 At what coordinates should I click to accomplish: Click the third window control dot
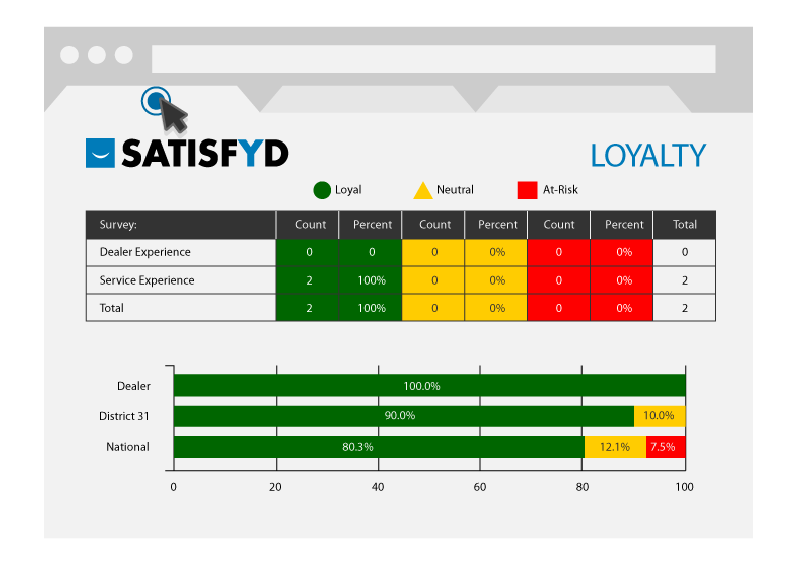[124, 55]
